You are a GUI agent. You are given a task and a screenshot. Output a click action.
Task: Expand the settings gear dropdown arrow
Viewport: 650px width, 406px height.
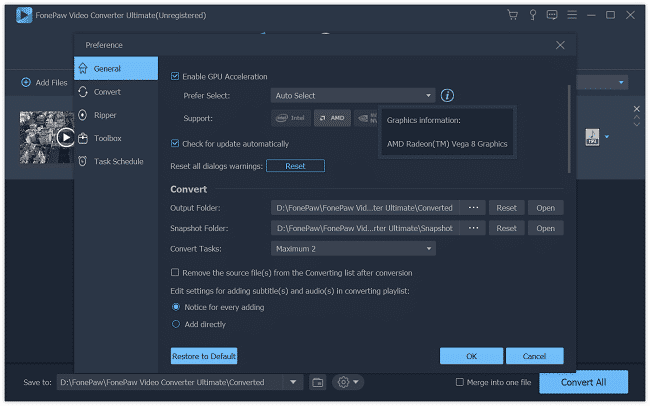(356, 382)
